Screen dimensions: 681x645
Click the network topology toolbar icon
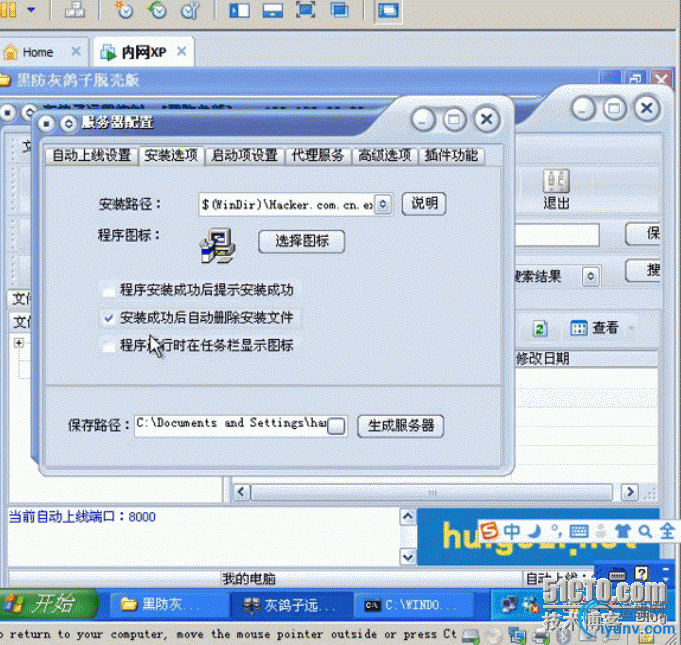point(75,10)
